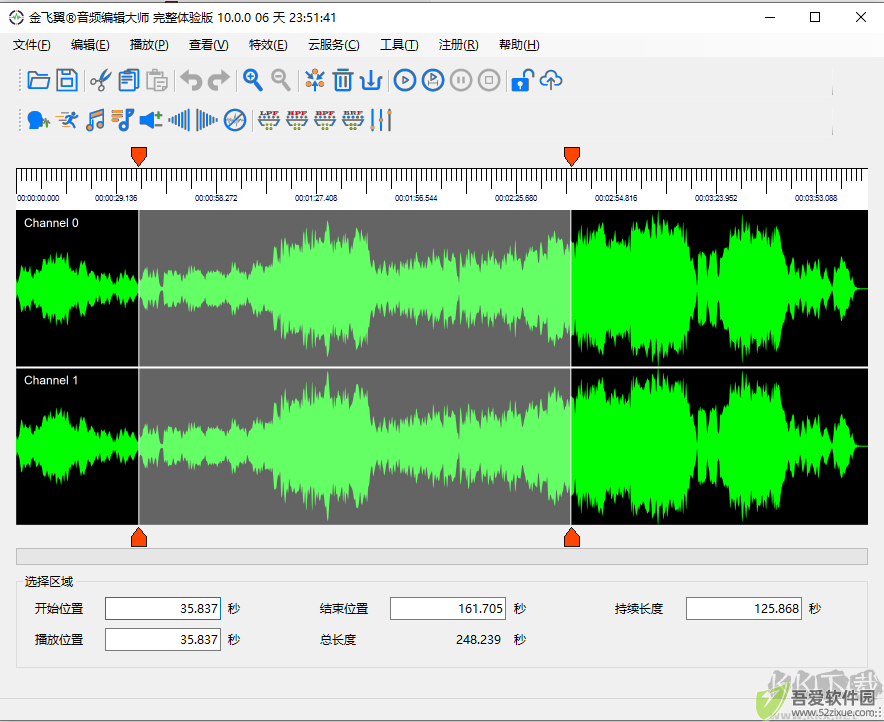This screenshot has height=722, width=884.
Task: Click the insert down-arrow icon
Action: click(x=371, y=81)
